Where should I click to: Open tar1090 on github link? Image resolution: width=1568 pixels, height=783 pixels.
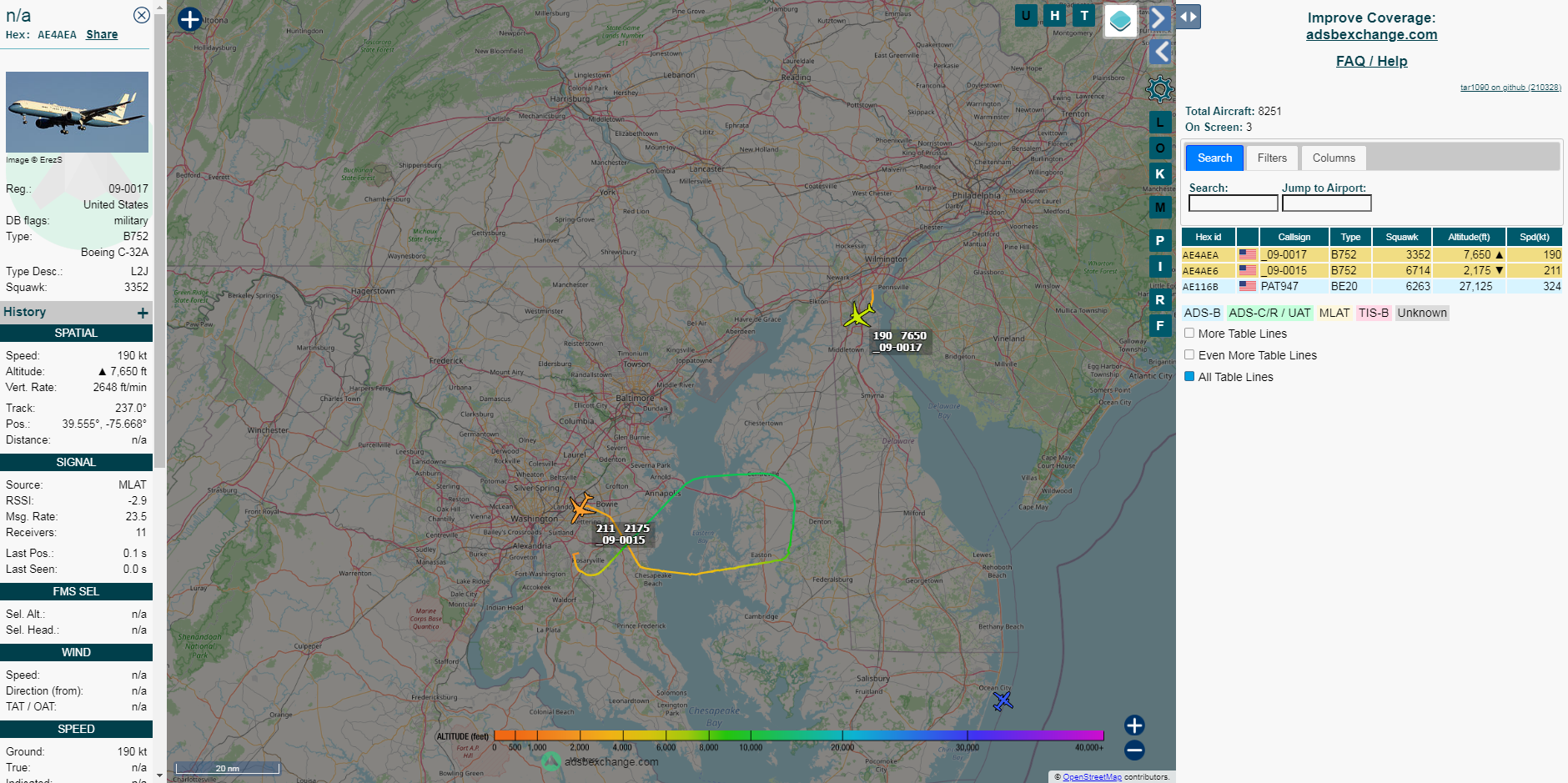[1510, 88]
